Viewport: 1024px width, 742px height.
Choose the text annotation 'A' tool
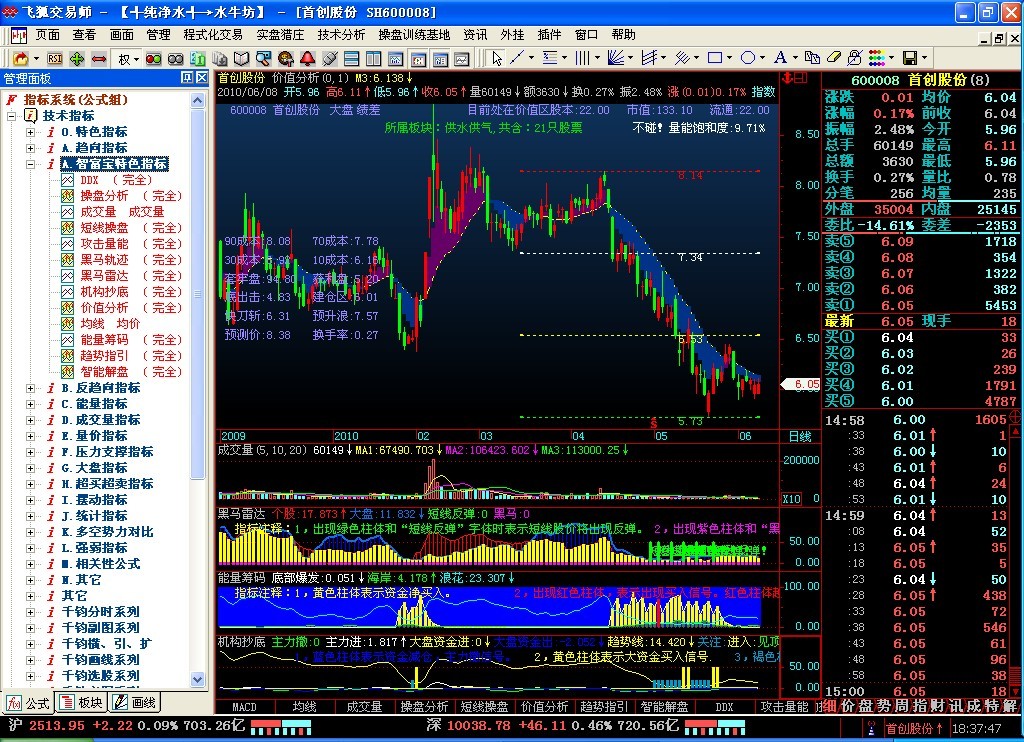pos(779,59)
